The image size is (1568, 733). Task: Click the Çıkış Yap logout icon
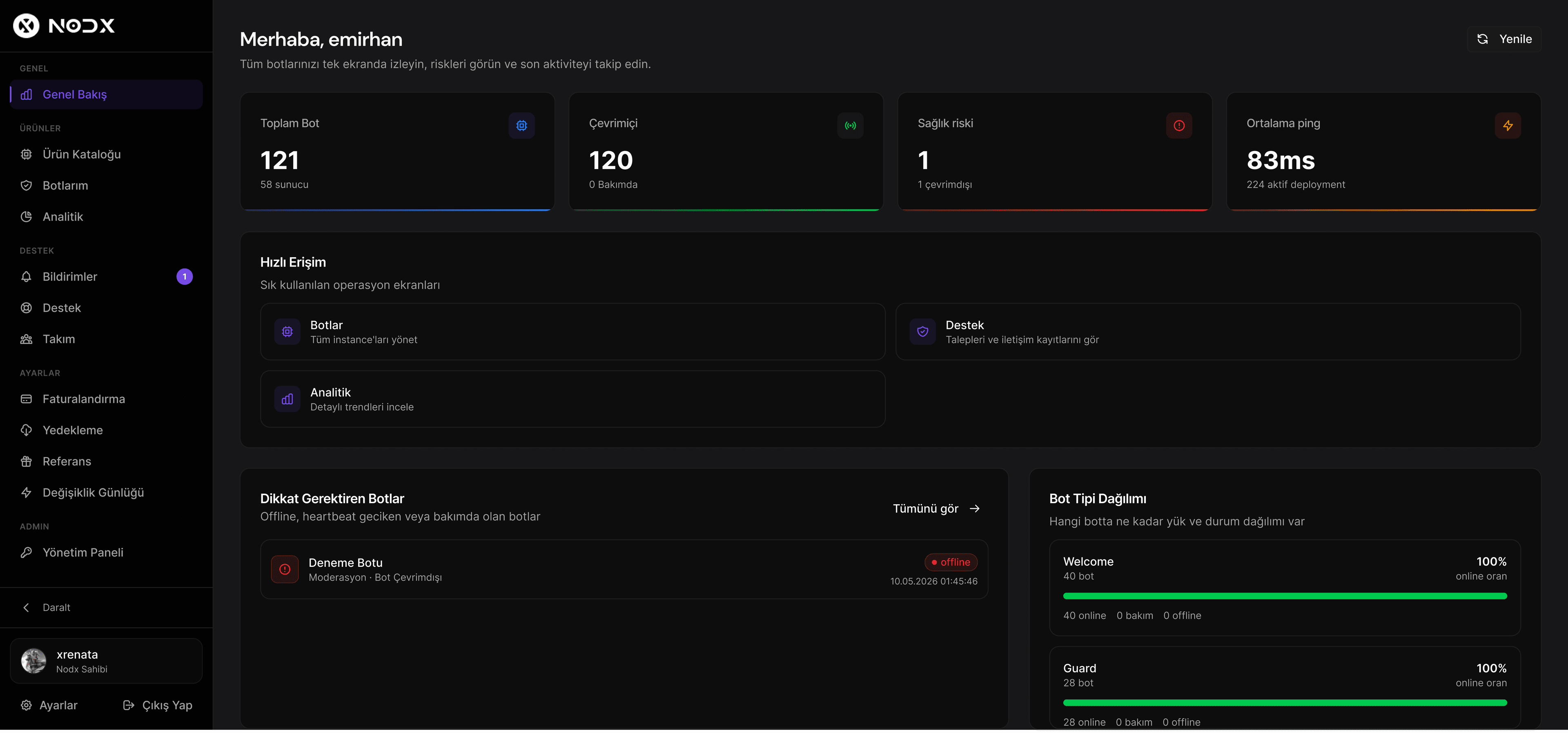pyautogui.click(x=129, y=706)
